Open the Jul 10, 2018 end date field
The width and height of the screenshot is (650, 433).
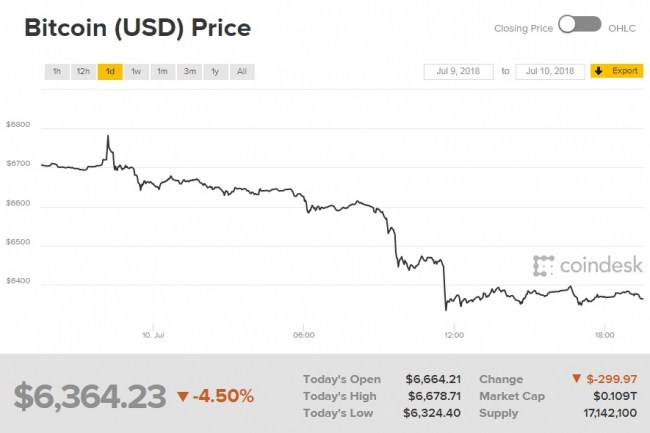pos(550,71)
